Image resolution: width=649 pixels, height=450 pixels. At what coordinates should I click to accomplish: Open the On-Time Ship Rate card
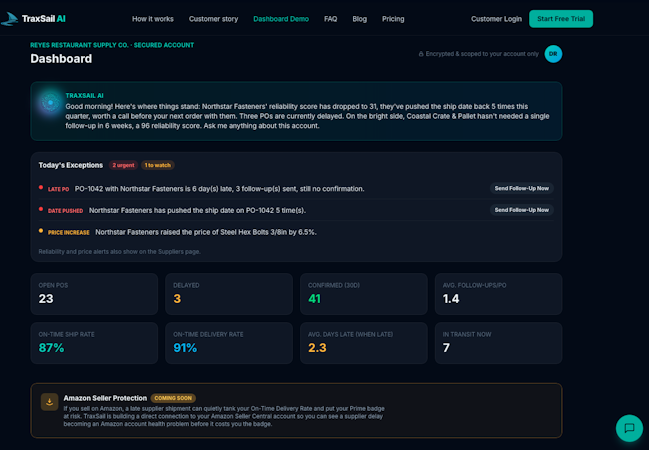[x=94, y=343]
